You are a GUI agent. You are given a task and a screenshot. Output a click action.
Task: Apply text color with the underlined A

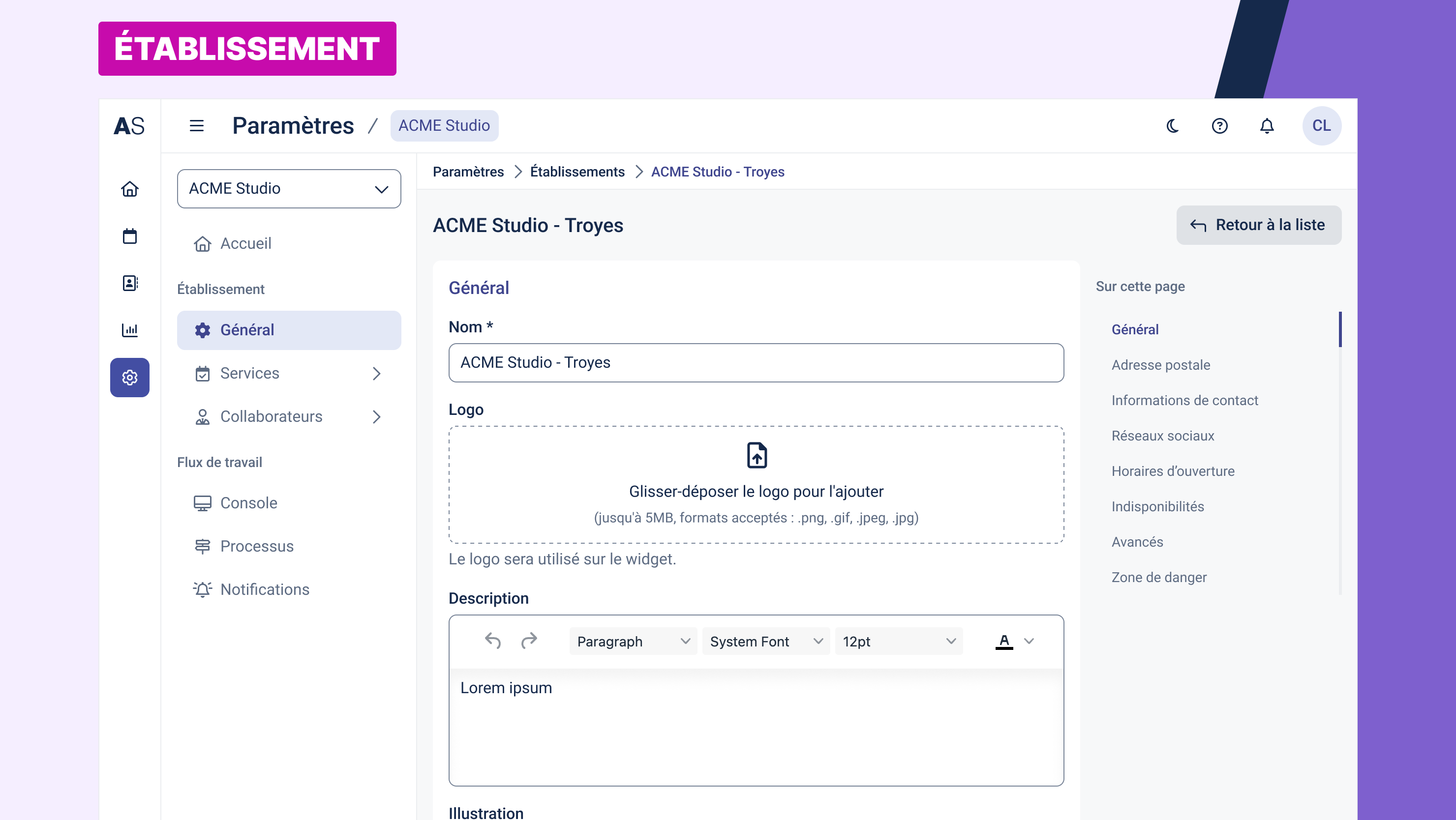click(1004, 641)
